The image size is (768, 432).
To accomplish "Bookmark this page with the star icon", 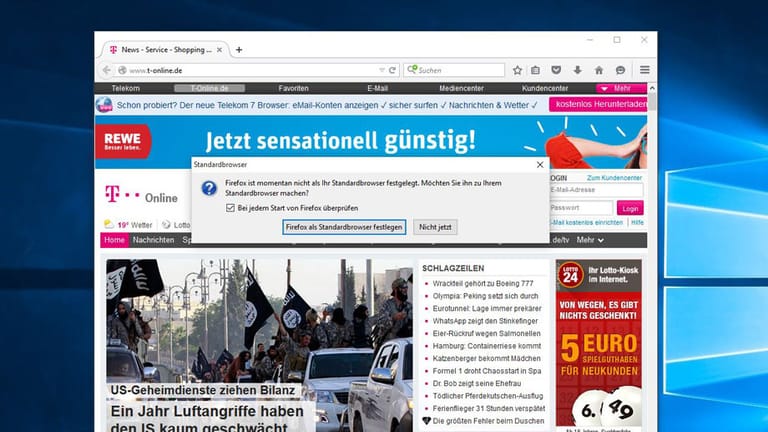I will click(517, 70).
